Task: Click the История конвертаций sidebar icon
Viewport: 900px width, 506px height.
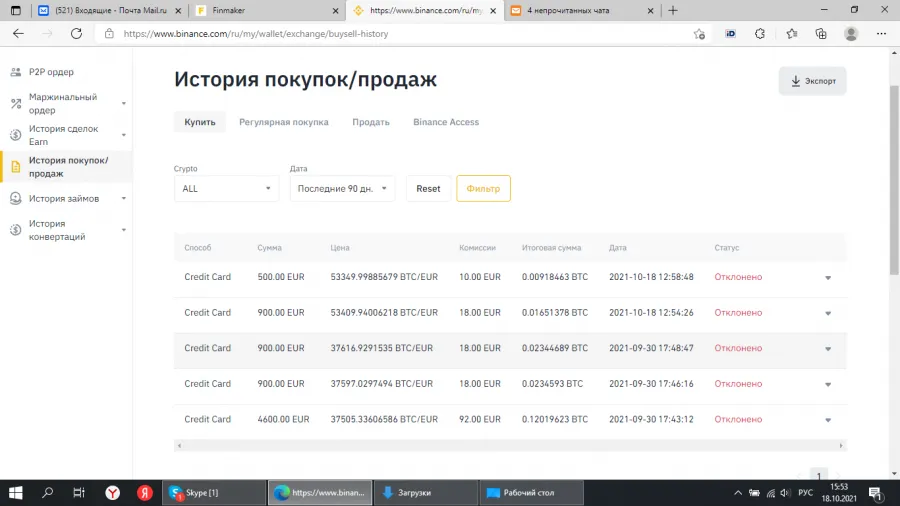Action: [x=15, y=230]
